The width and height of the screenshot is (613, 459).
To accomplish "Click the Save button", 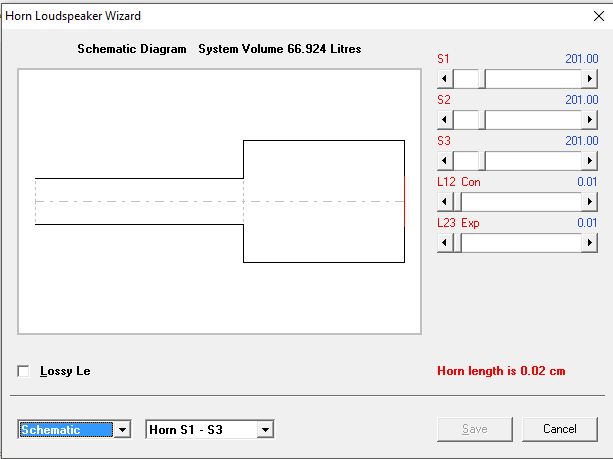I will click(x=475, y=429).
